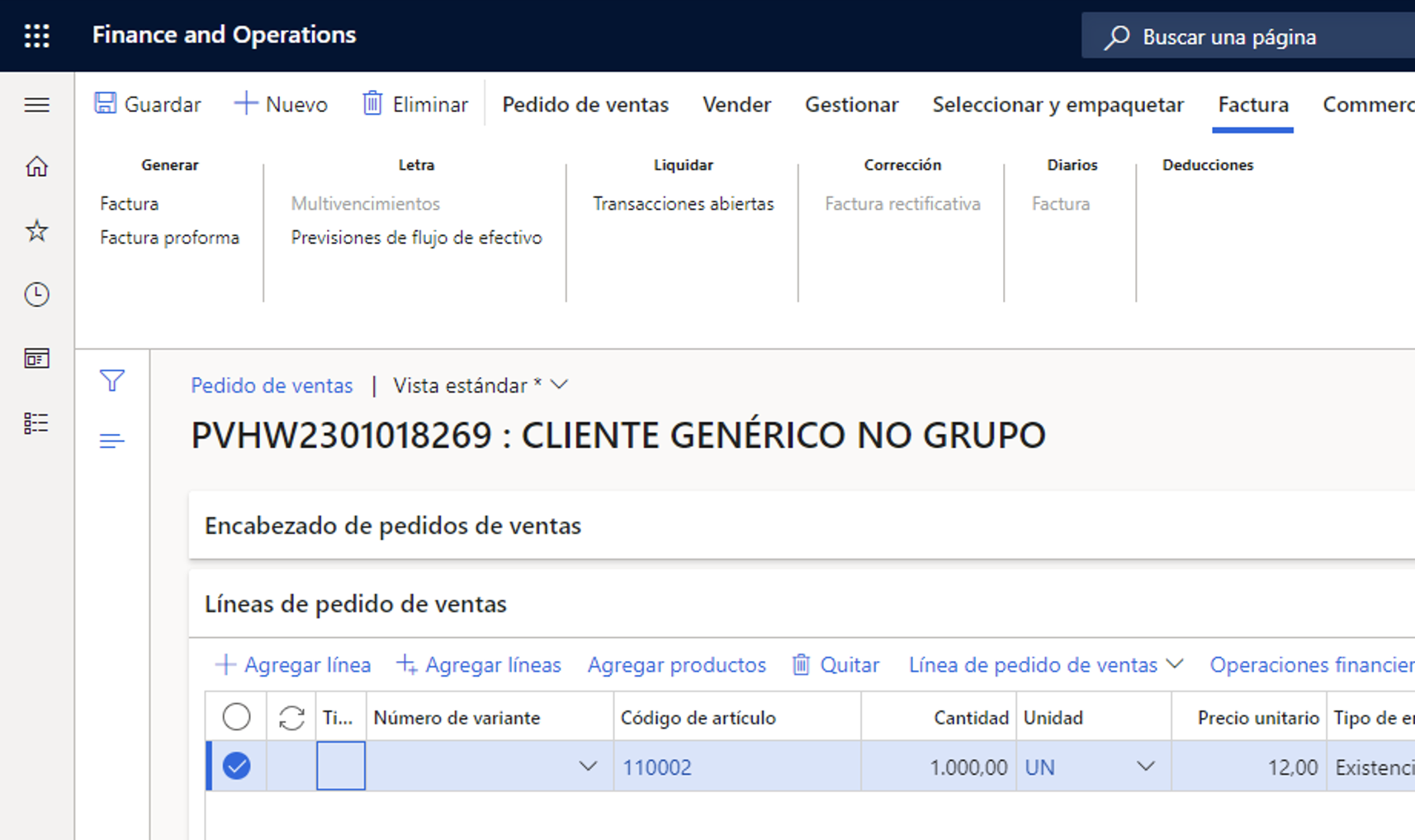Viewport: 1415px width, 840px height.
Task: Click Quitar trash button in lines toolbar
Action: pyautogui.click(x=835, y=665)
